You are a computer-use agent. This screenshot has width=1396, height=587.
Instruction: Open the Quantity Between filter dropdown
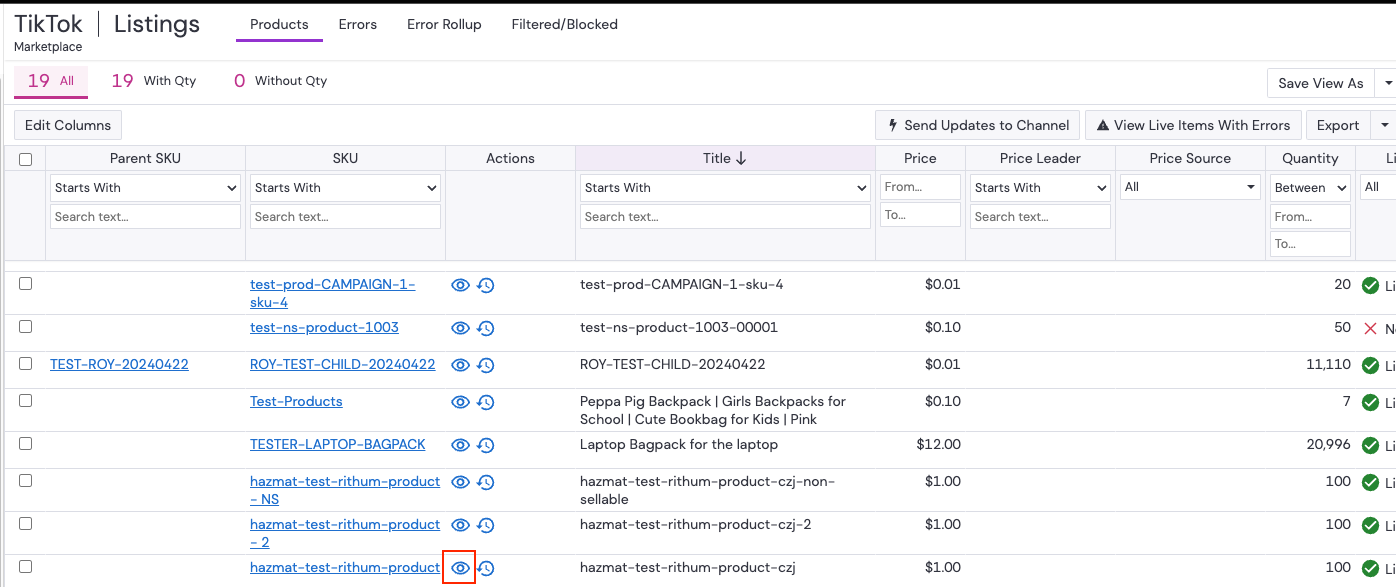[1310, 188]
